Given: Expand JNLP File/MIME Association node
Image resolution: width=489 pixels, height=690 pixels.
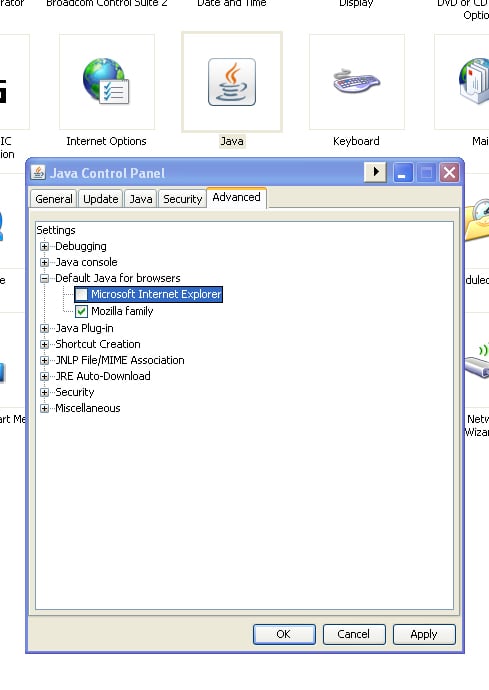Looking at the screenshot, I should (44, 360).
